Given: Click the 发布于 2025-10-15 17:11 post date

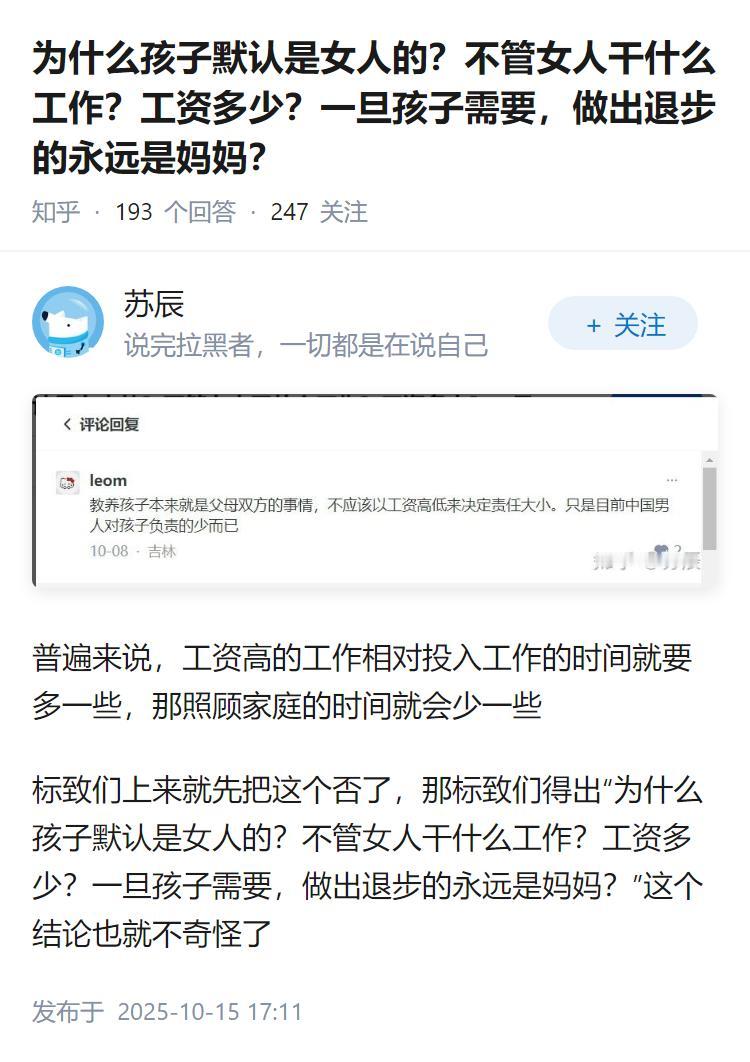Looking at the screenshot, I should coord(167,1012).
